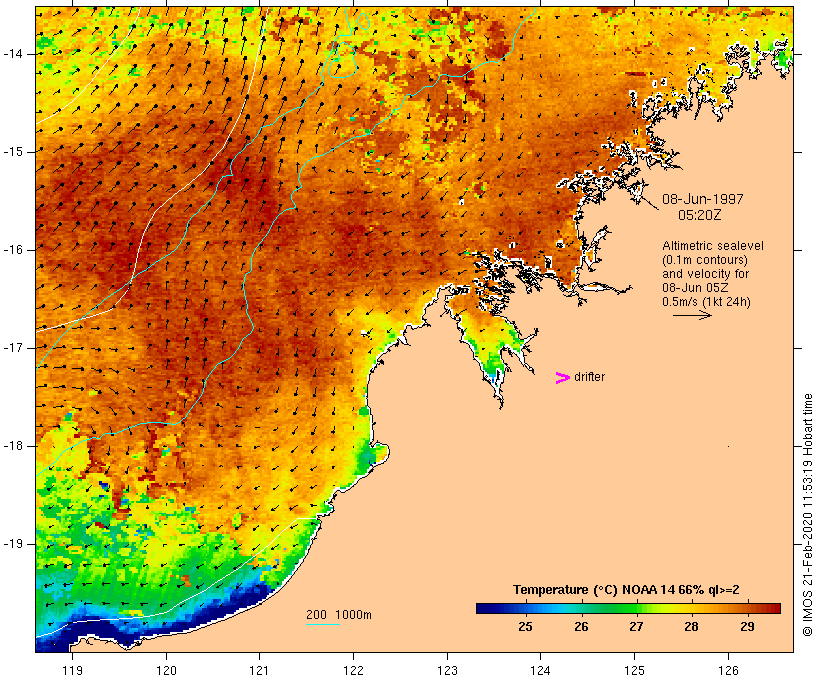This screenshot has height=680, width=820.
Task: Click the colorbar at the 29 degree mark
Action: coord(747,608)
